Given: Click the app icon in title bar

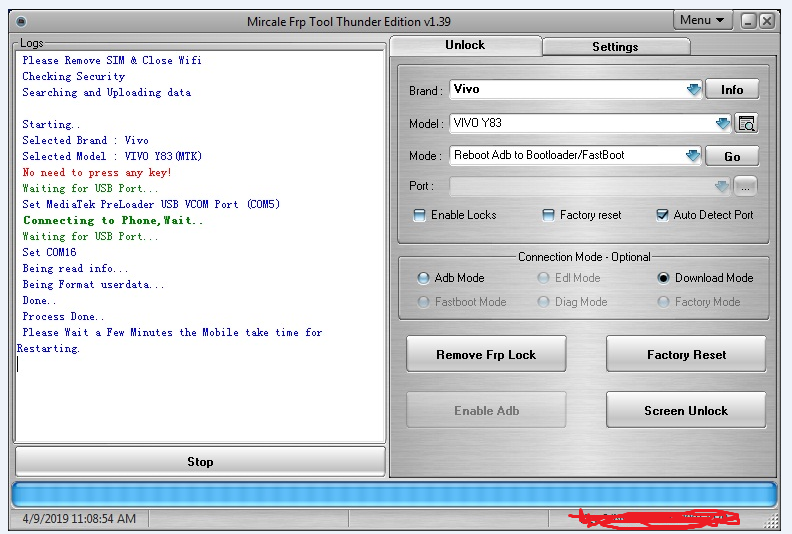Looking at the screenshot, I should pyautogui.click(x=21, y=22).
